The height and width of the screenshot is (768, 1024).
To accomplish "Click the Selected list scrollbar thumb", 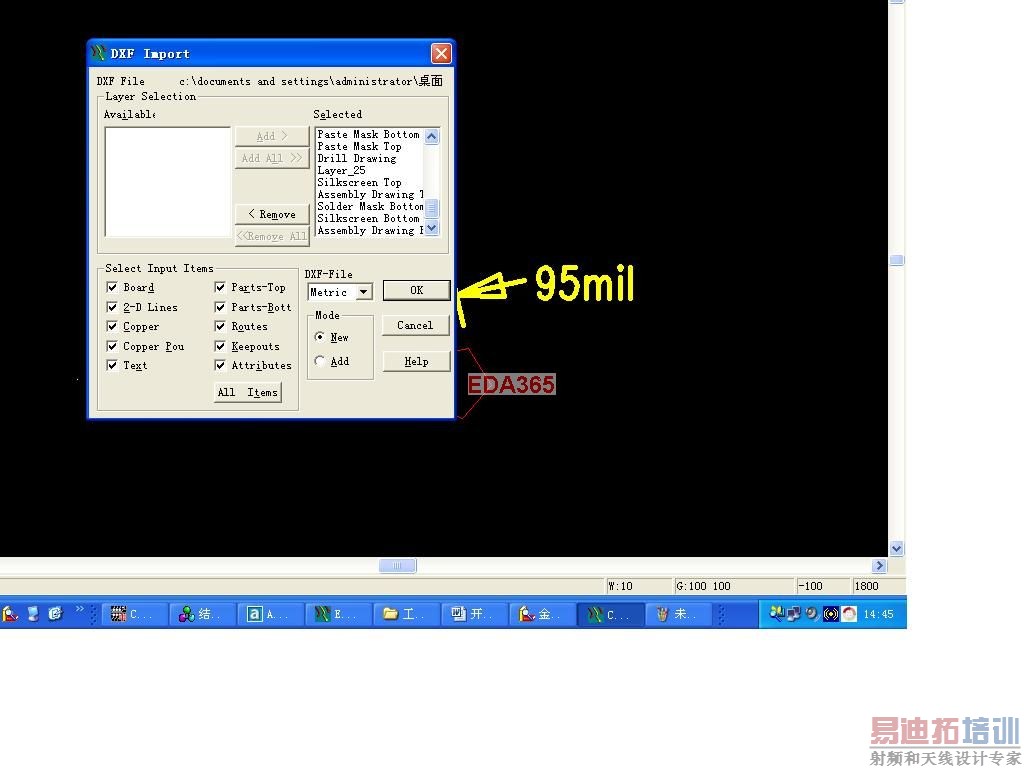I will [432, 208].
